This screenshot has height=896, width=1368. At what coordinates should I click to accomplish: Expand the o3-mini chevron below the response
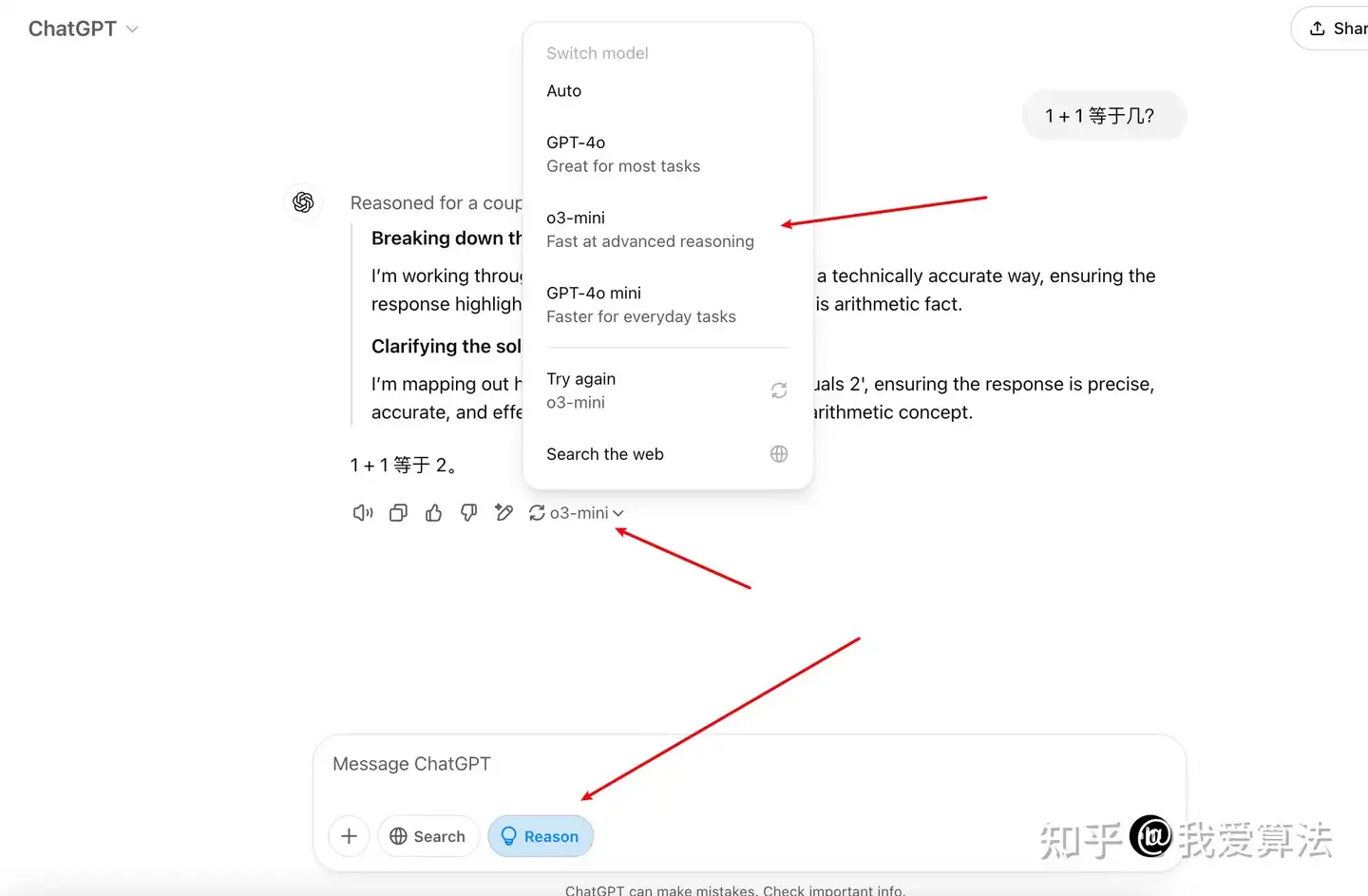coord(618,513)
